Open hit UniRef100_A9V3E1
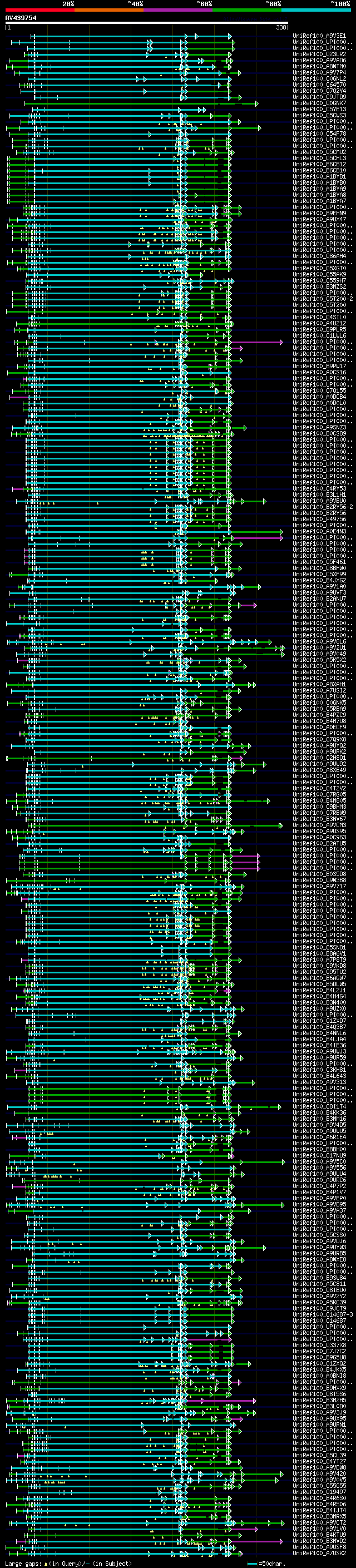This screenshot has width=356, height=1568. click(319, 36)
